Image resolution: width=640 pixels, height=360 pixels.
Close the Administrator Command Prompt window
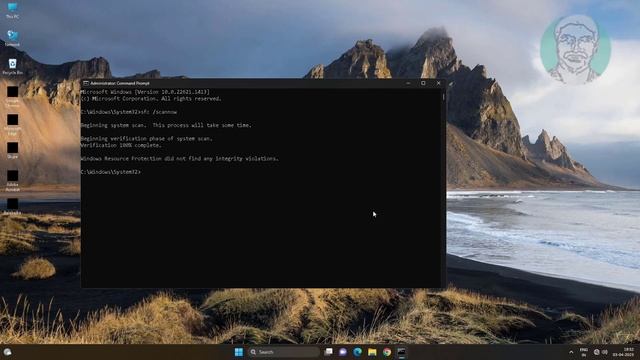pyautogui.click(x=439, y=83)
